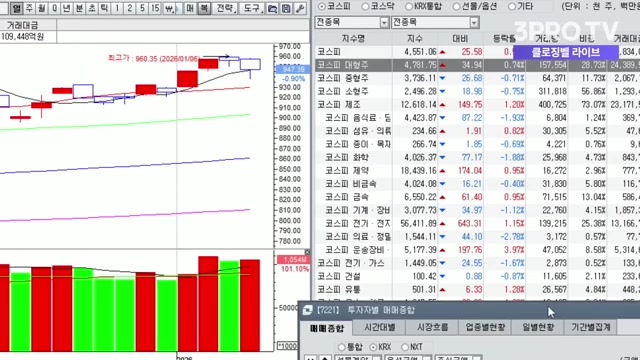Toggle the 복 button in chart toolbar
Screen dimensions: 640x360
click(x=204, y=8)
